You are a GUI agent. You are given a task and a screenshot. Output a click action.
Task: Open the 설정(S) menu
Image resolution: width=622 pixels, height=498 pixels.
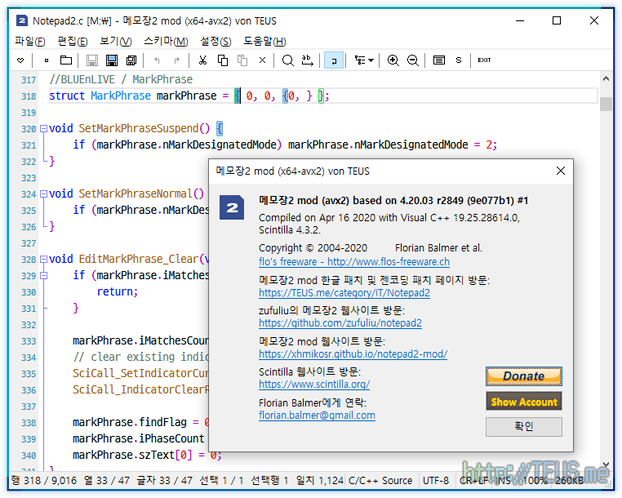click(215, 41)
